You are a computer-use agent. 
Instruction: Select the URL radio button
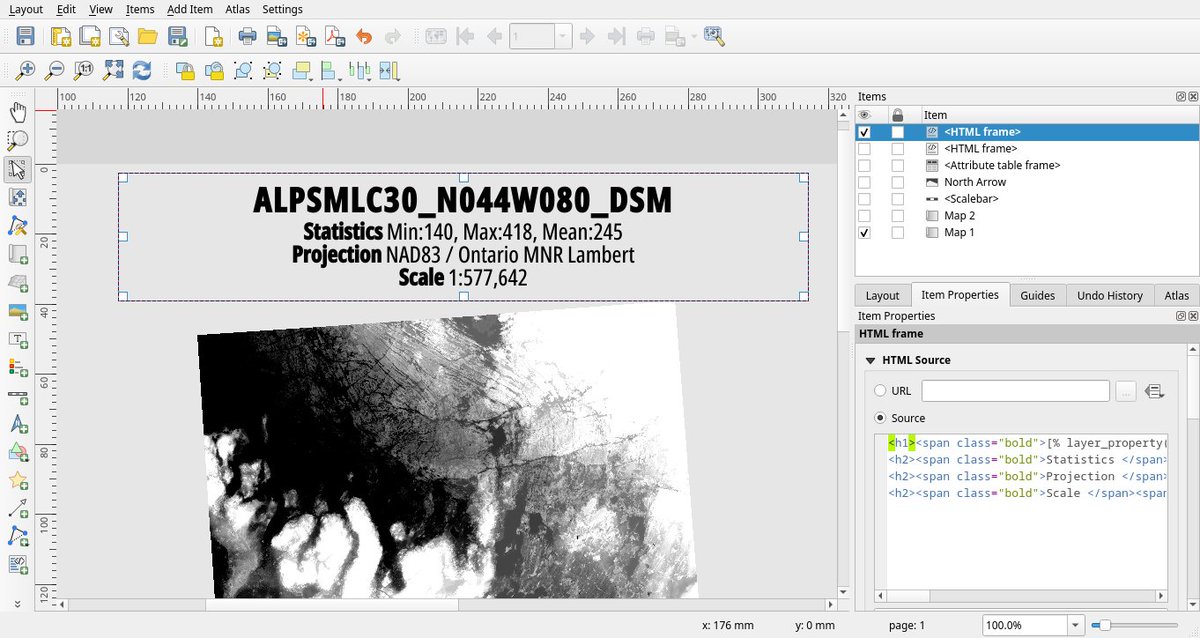pyautogui.click(x=881, y=391)
